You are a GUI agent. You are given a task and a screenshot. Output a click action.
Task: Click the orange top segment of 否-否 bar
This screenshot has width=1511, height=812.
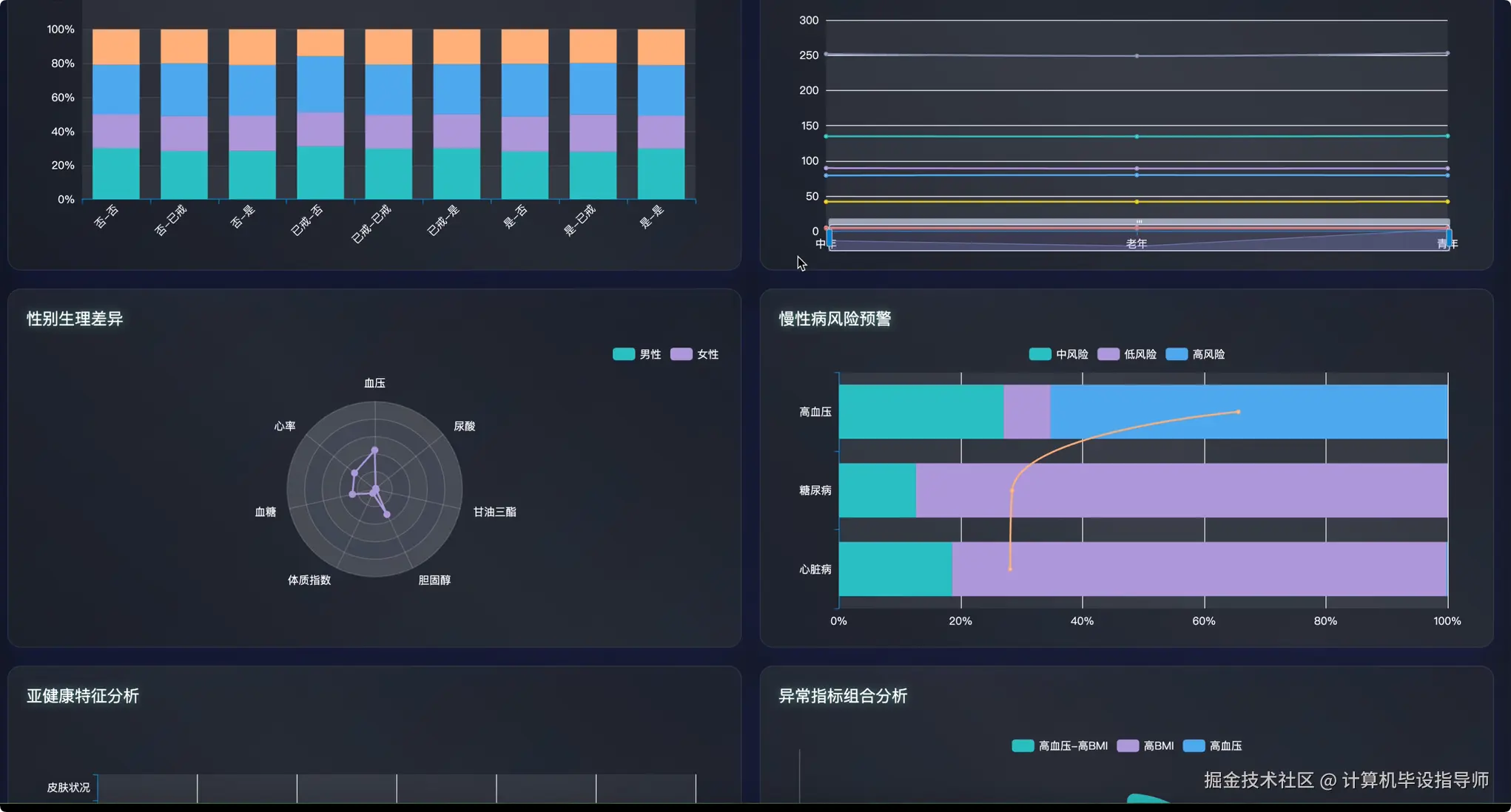pyautogui.click(x=115, y=47)
